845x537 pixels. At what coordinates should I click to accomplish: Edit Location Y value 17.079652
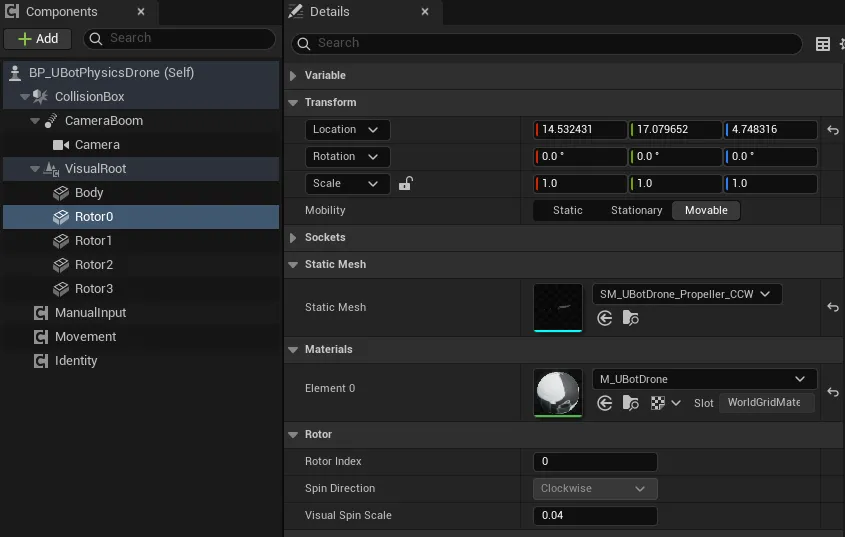tap(675, 129)
